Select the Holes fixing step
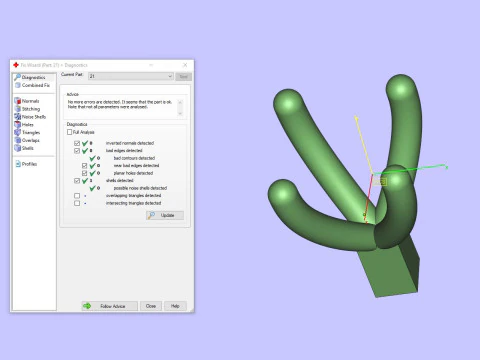 click(24, 124)
